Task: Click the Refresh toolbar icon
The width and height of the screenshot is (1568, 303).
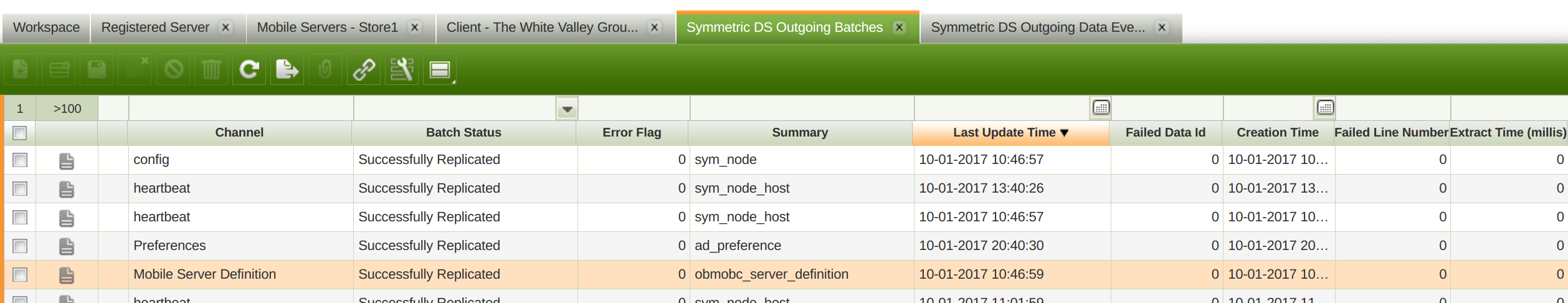Action: [x=249, y=69]
